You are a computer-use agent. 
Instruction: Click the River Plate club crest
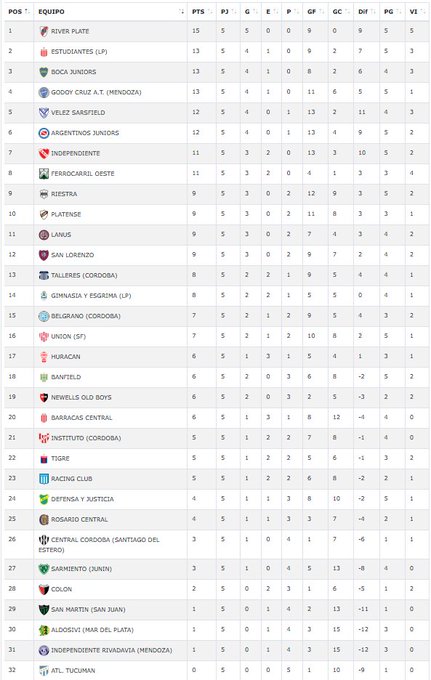[44, 31]
